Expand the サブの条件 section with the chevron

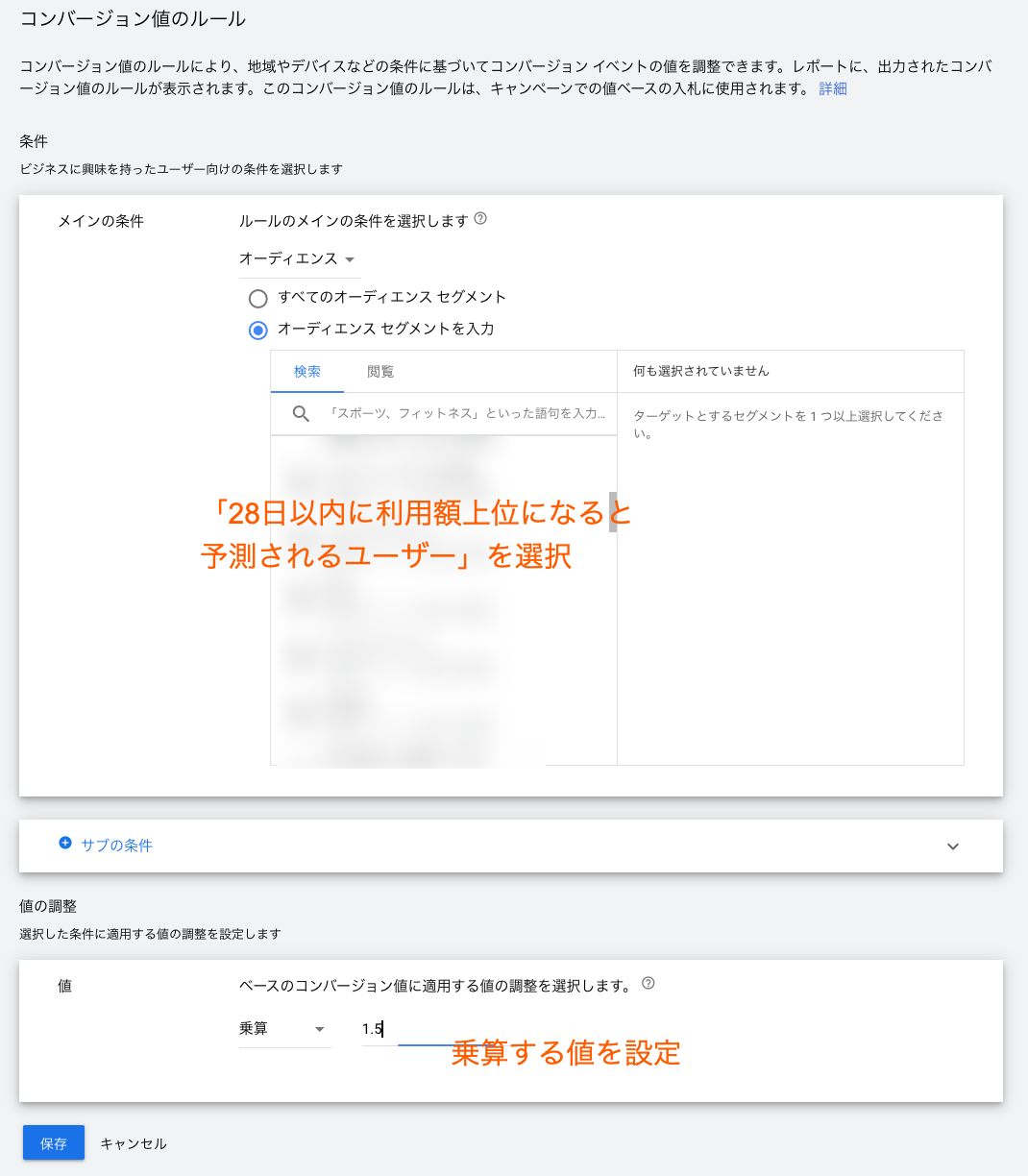click(952, 846)
